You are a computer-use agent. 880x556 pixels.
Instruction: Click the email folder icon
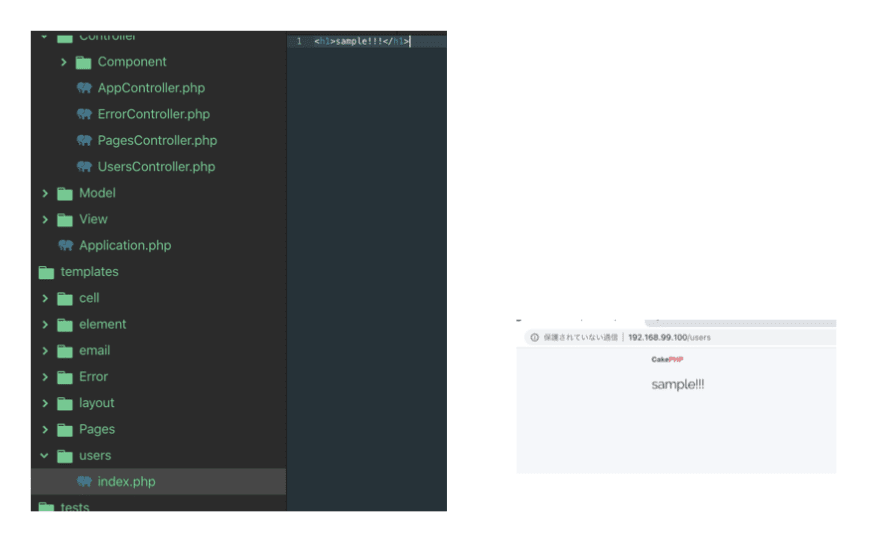click(65, 351)
